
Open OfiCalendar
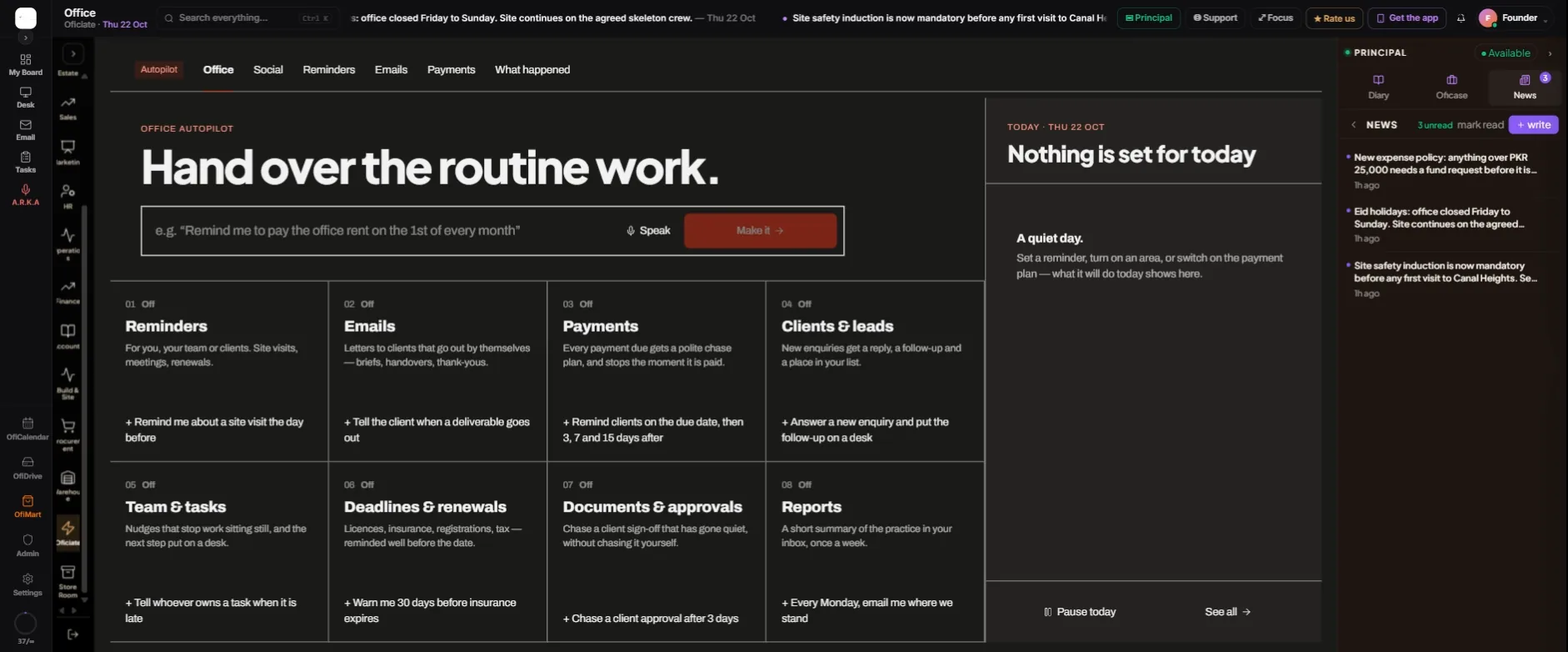27,429
